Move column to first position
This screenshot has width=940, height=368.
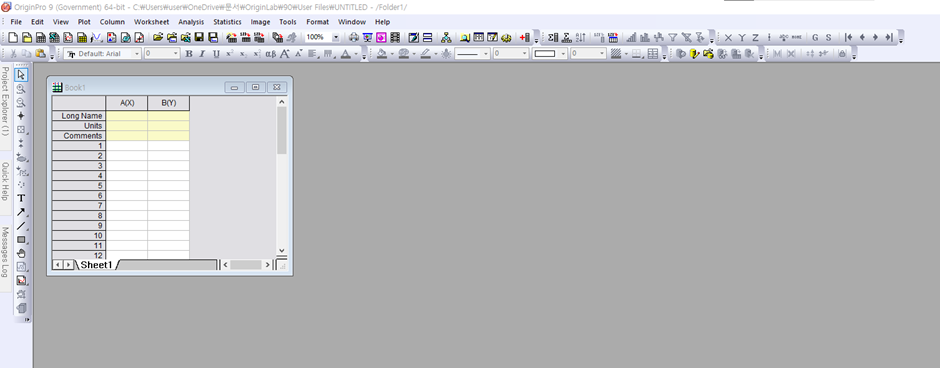(x=849, y=37)
